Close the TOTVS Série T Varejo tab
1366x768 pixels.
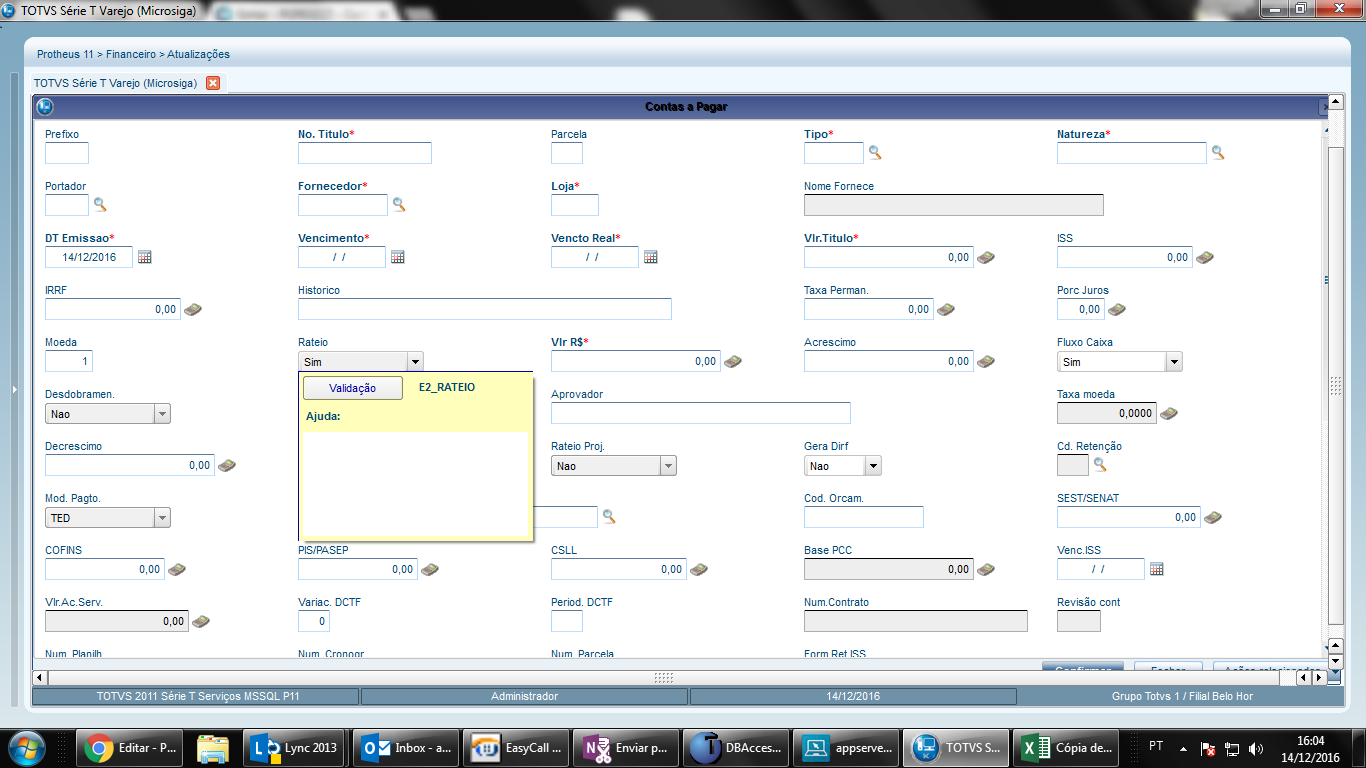(213, 83)
